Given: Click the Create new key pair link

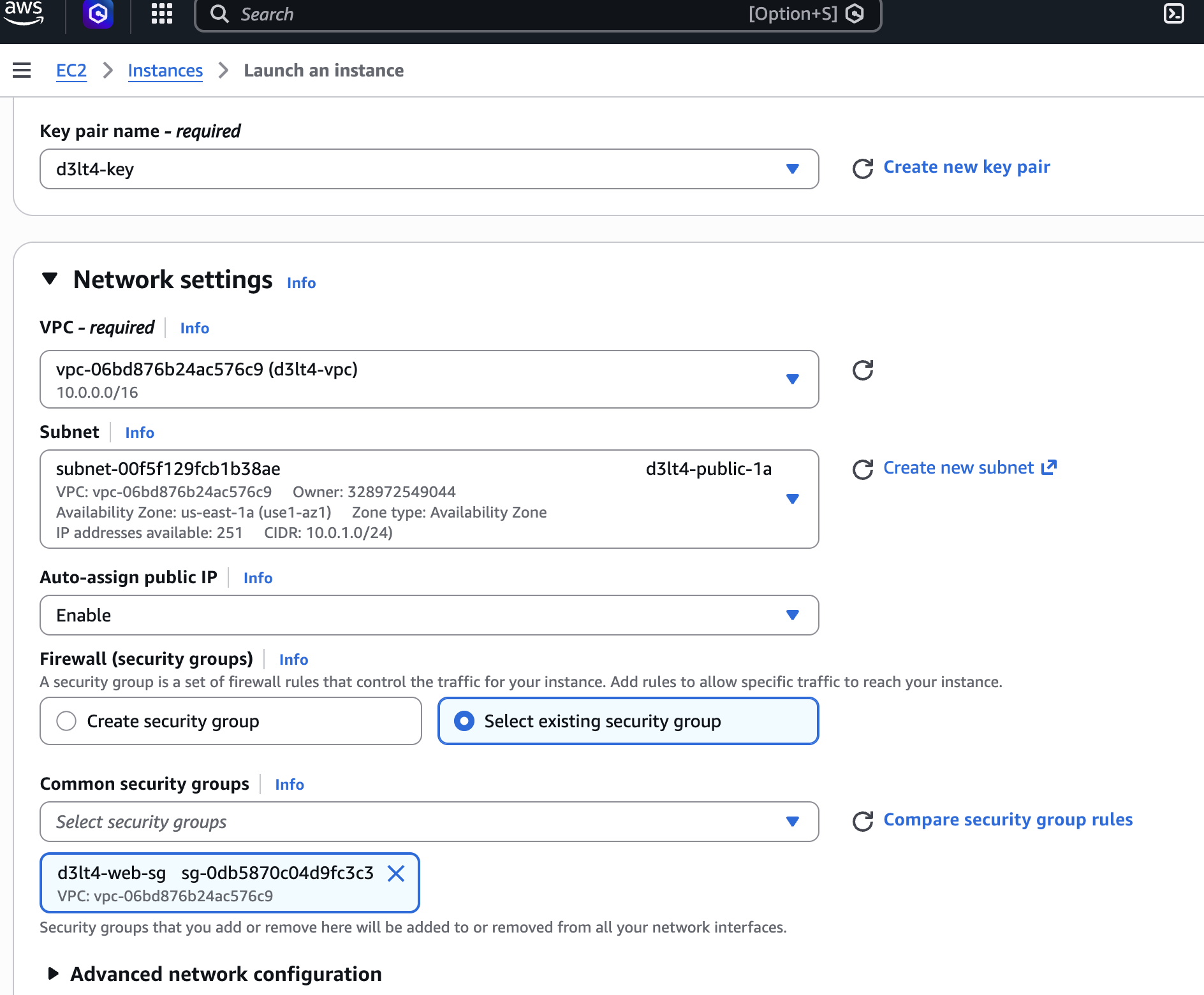Looking at the screenshot, I should (966, 167).
